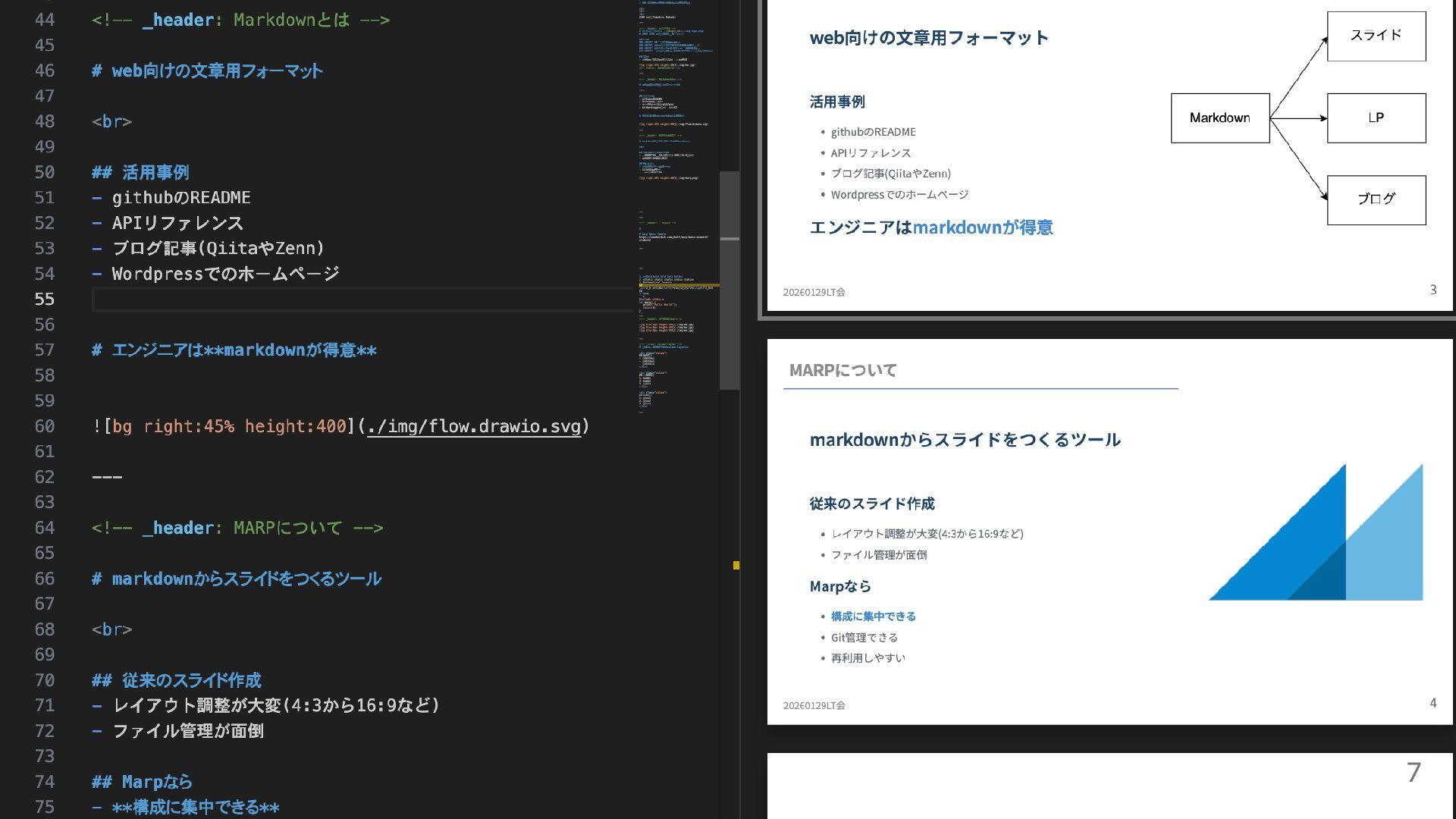Click the blue '構成に集中できる' text in preview
Image resolution: width=1456 pixels, height=819 pixels.
click(x=873, y=617)
